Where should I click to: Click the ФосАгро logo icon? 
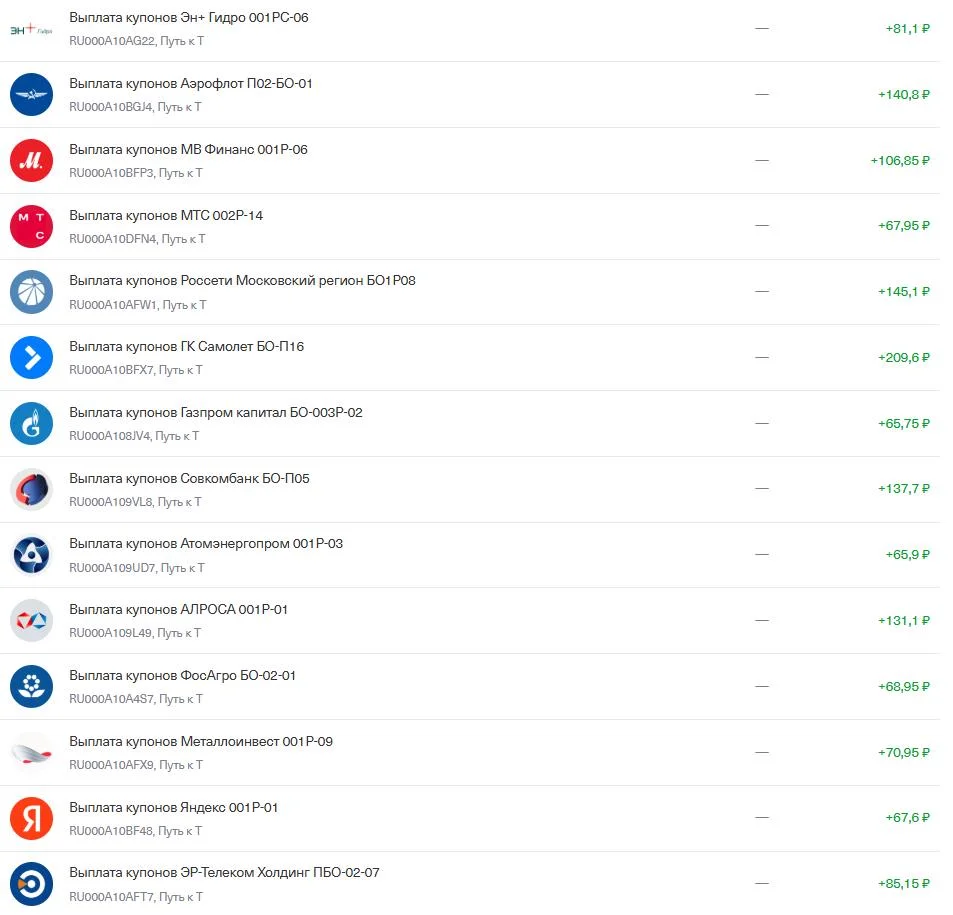click(x=32, y=687)
